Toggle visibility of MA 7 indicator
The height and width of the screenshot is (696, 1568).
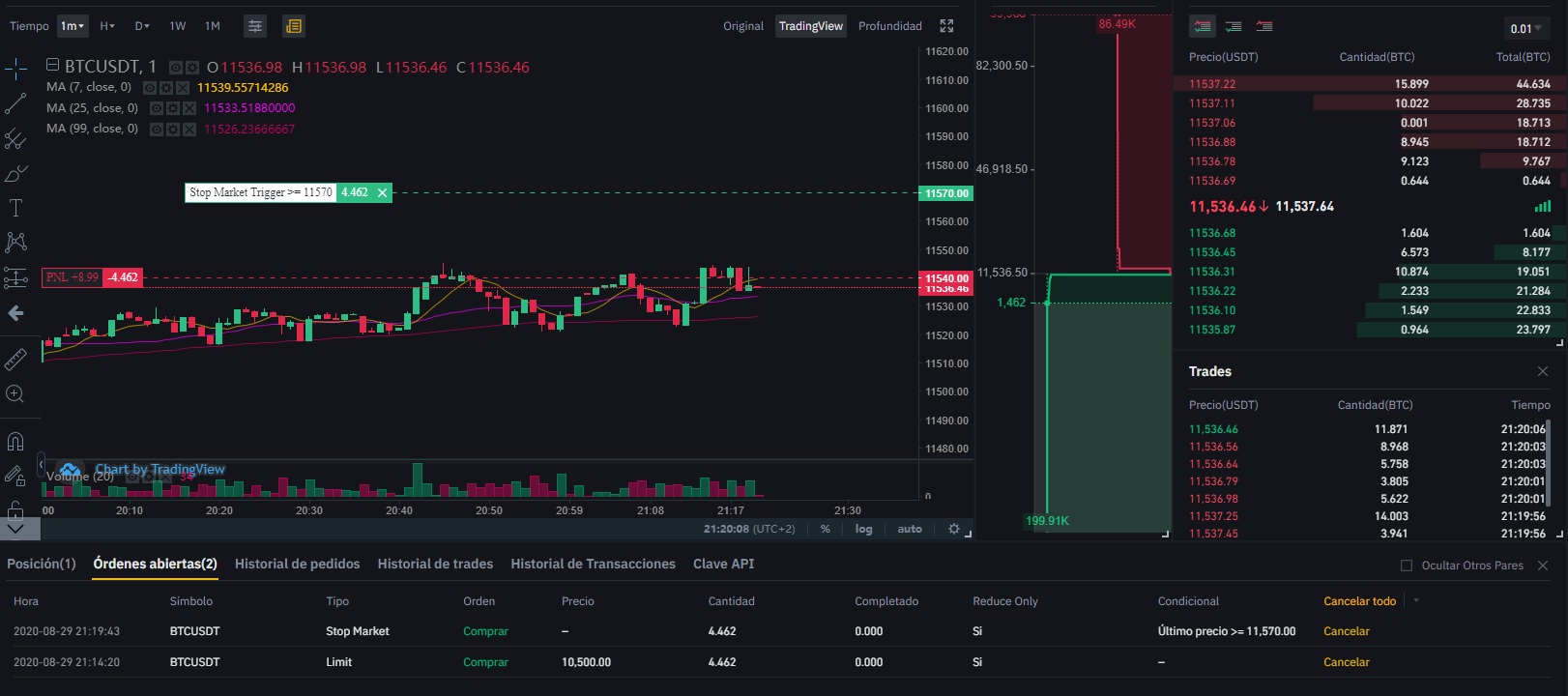click(150, 88)
